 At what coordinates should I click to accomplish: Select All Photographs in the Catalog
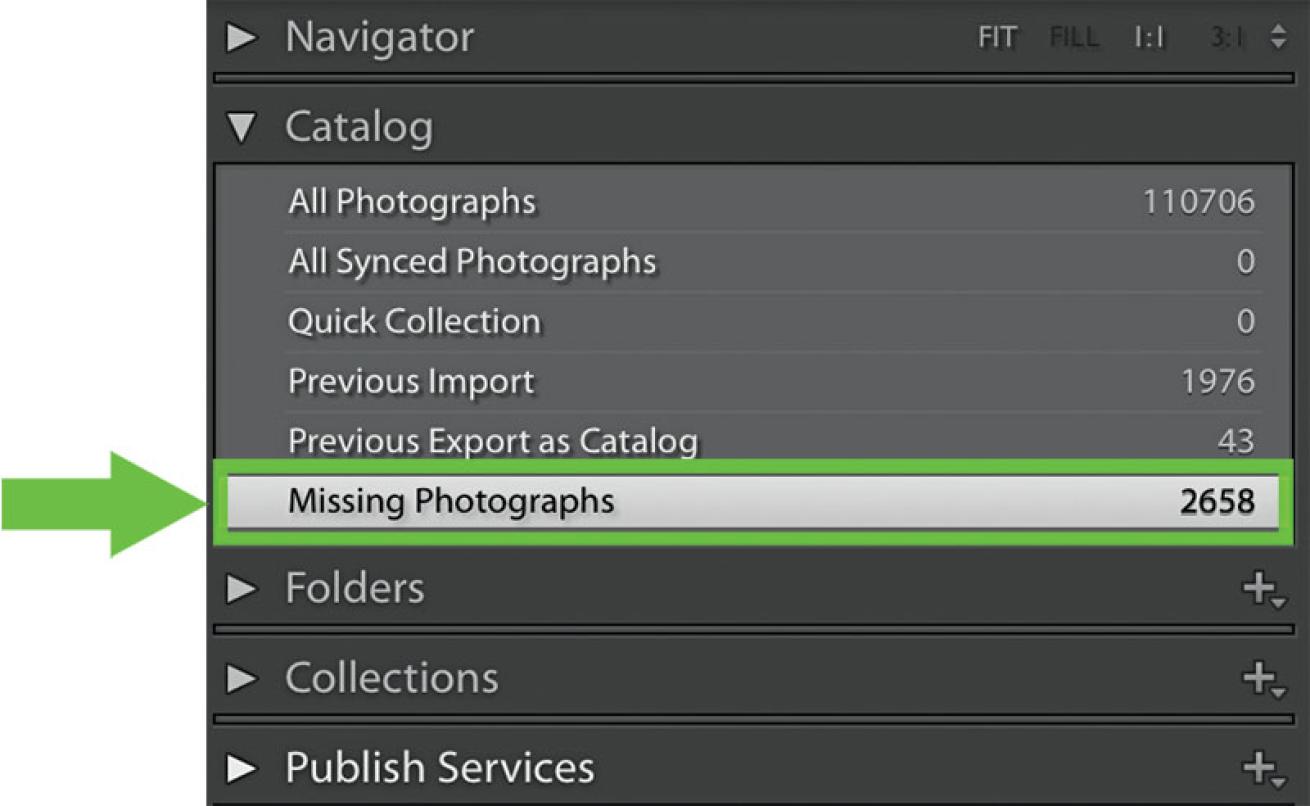pos(412,202)
